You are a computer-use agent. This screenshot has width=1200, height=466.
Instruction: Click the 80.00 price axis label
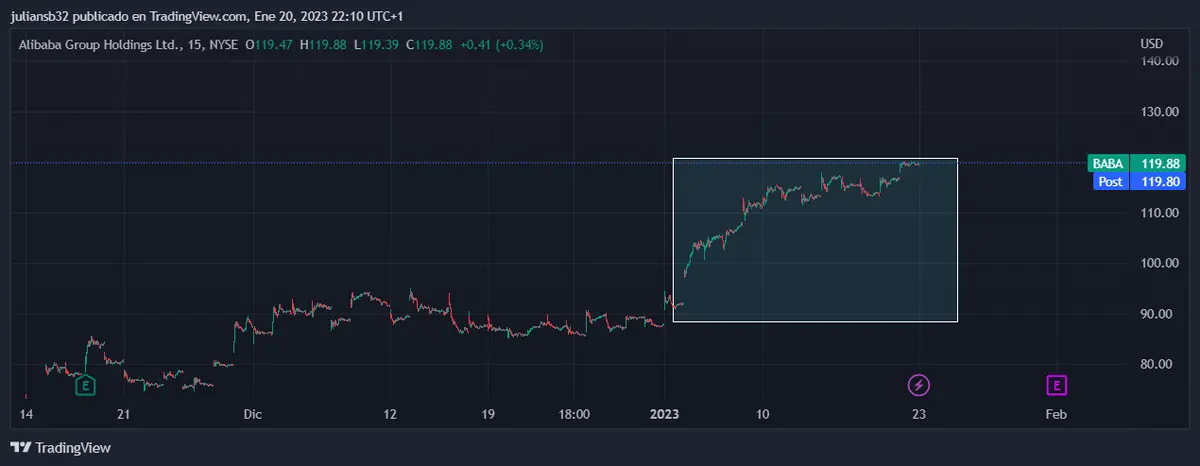[1158, 365]
